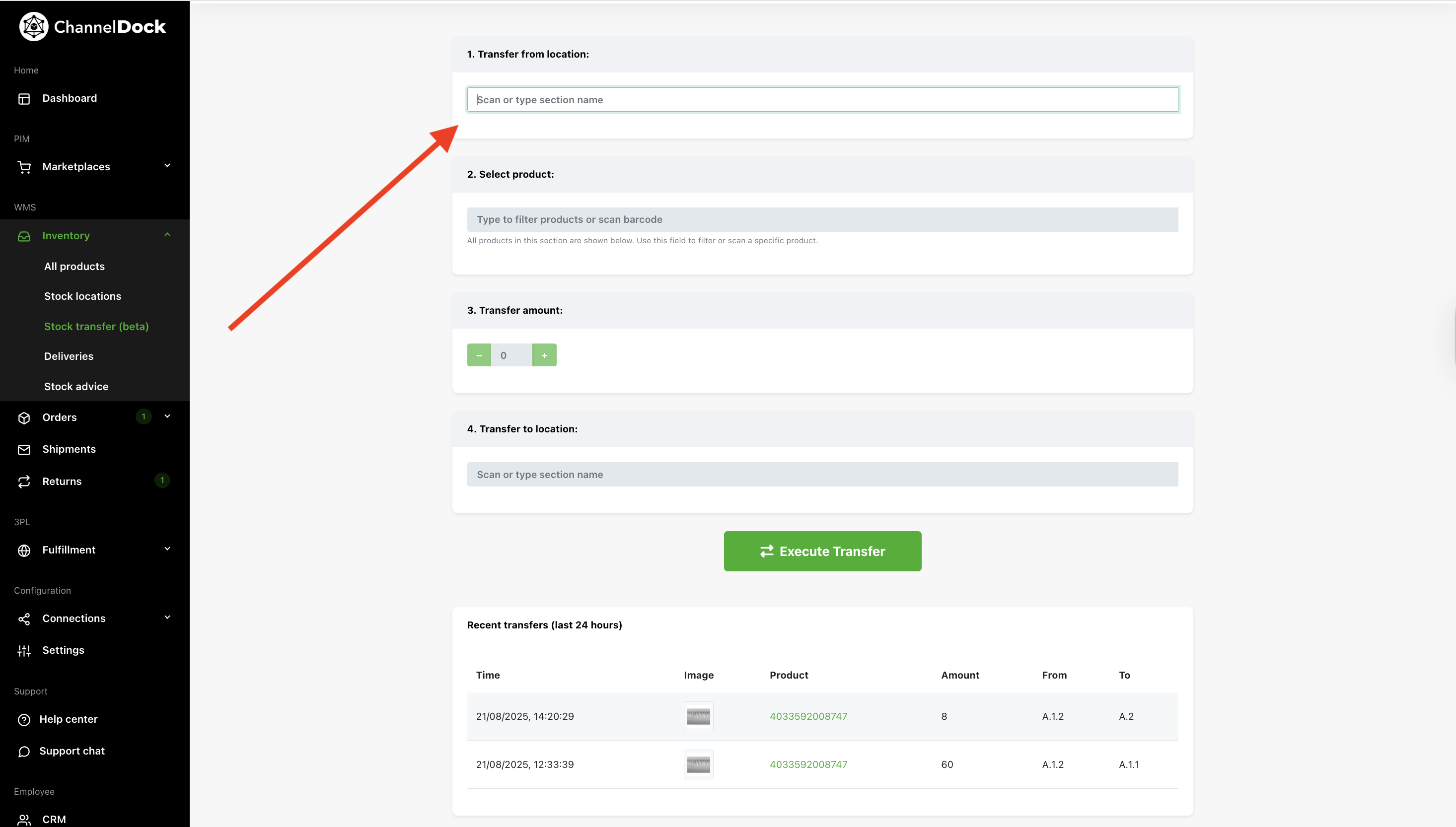The height and width of the screenshot is (827, 1456).
Task: Click product thumbnail in 12:33:39 row
Action: 698,764
